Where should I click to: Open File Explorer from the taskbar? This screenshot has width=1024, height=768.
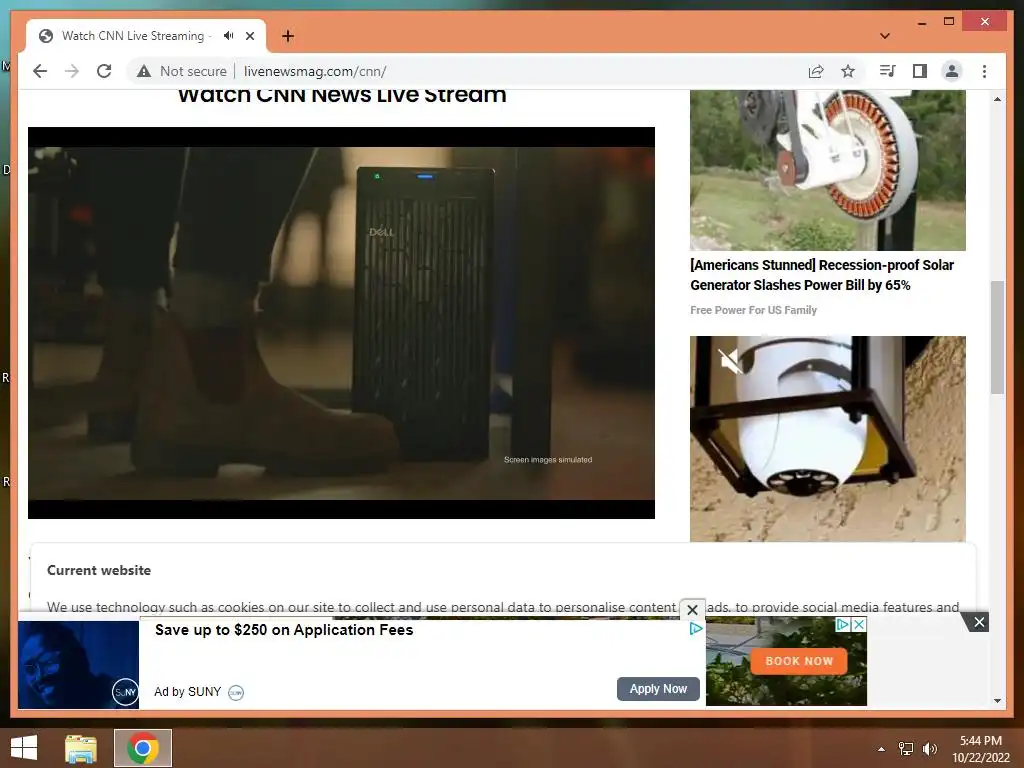(81, 748)
